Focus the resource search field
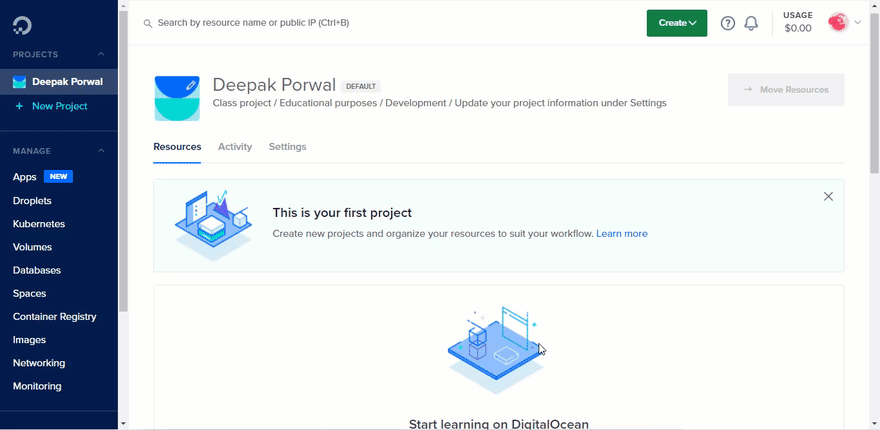The width and height of the screenshot is (880, 430). coord(253,23)
